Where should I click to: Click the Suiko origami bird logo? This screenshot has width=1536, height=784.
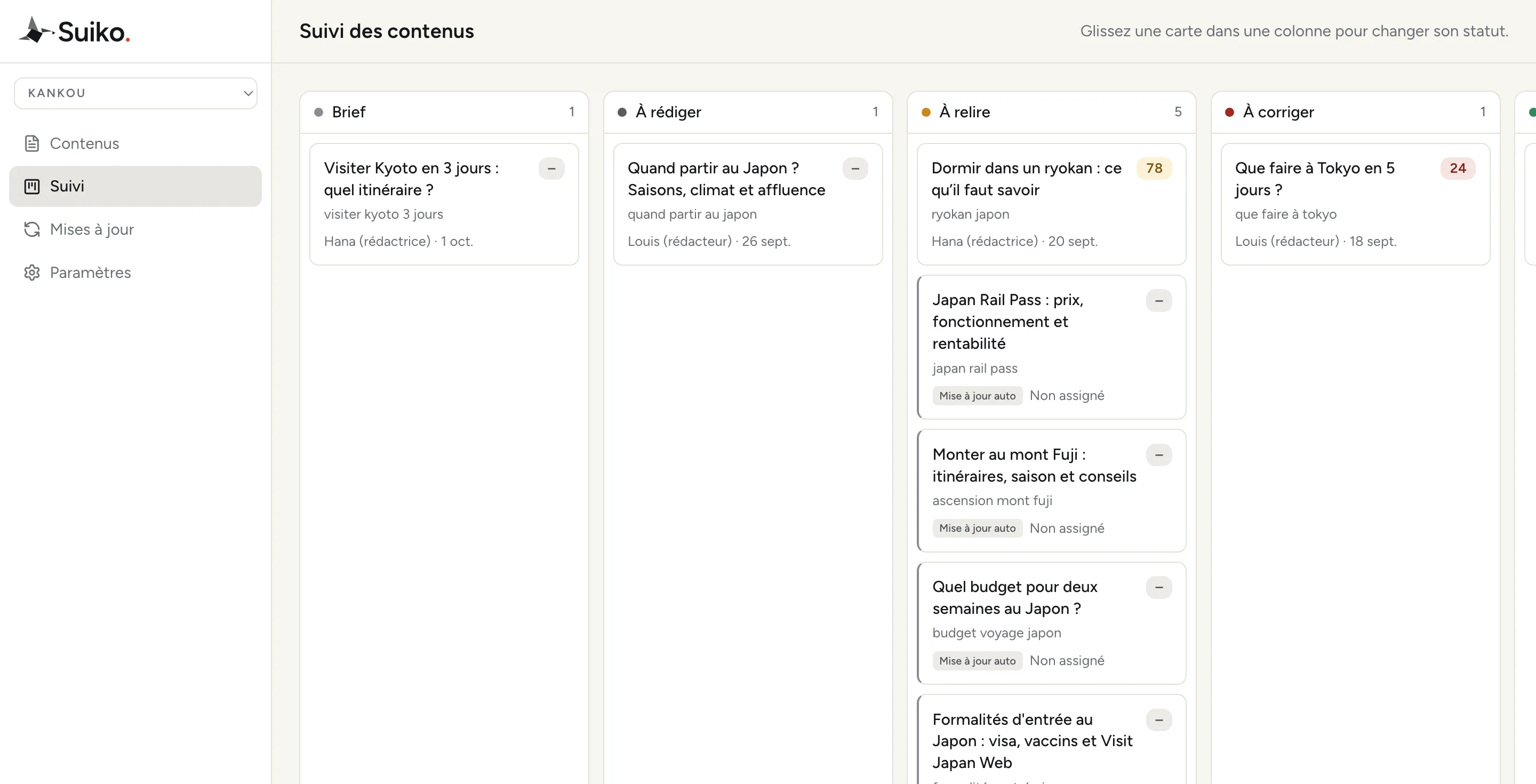[36, 30]
